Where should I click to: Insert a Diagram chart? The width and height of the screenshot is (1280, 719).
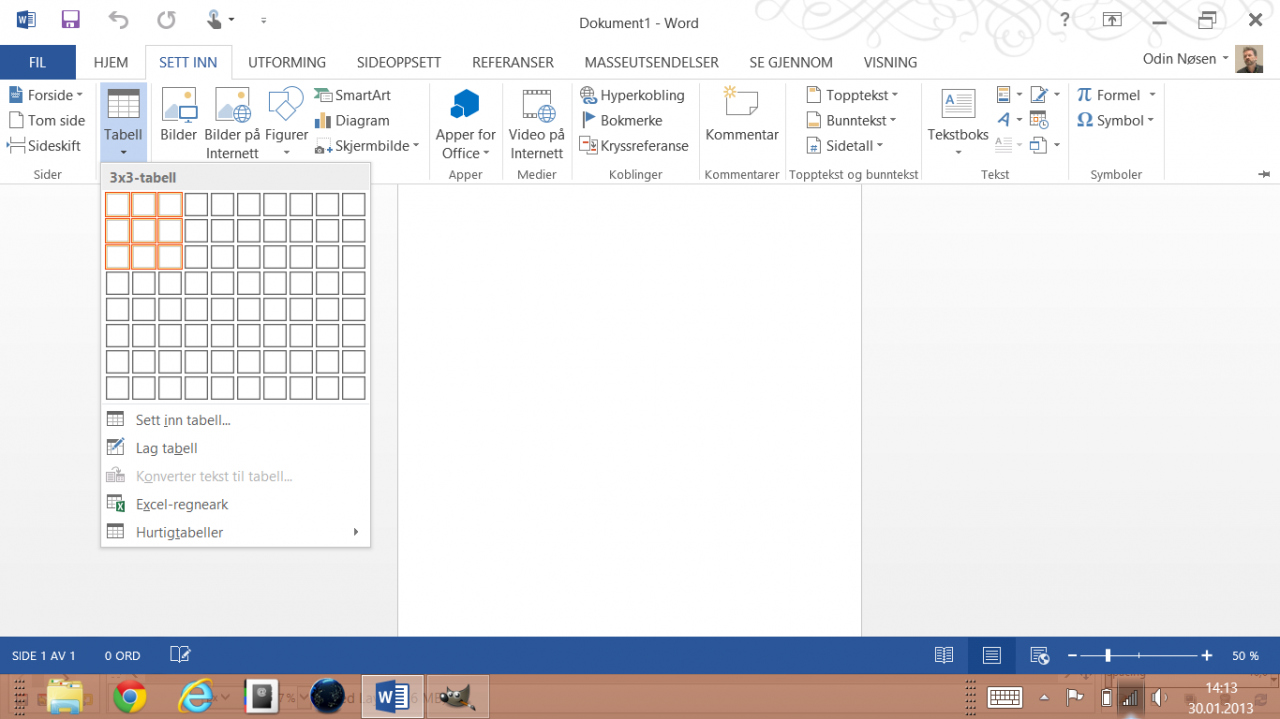coord(351,120)
